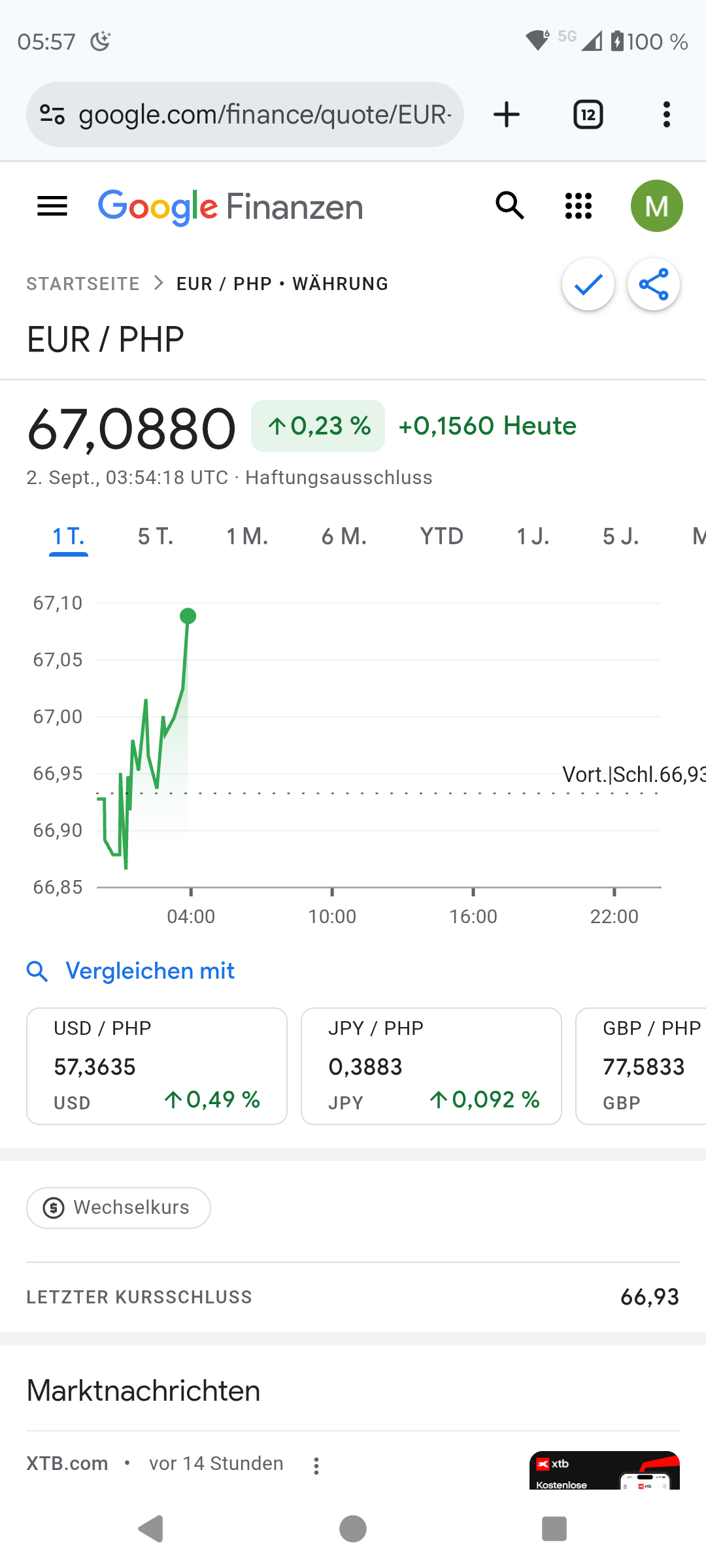Open the XTB.com news item options menu
The width and height of the screenshot is (706, 1568).
point(316,1466)
